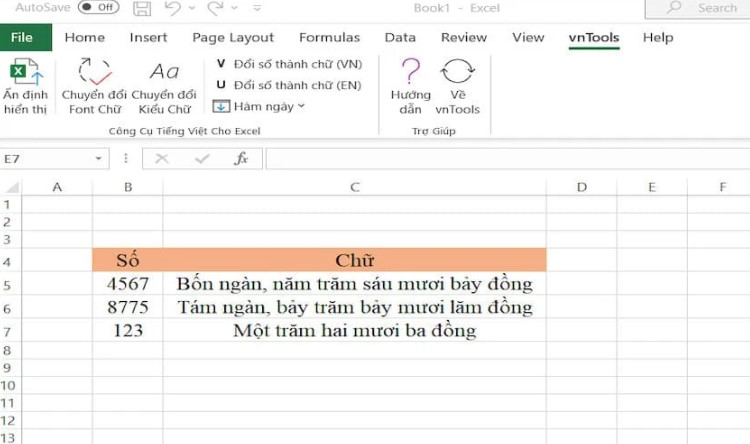Click the formula bar Cancel X icon
The height and width of the screenshot is (444, 750).
tap(162, 159)
